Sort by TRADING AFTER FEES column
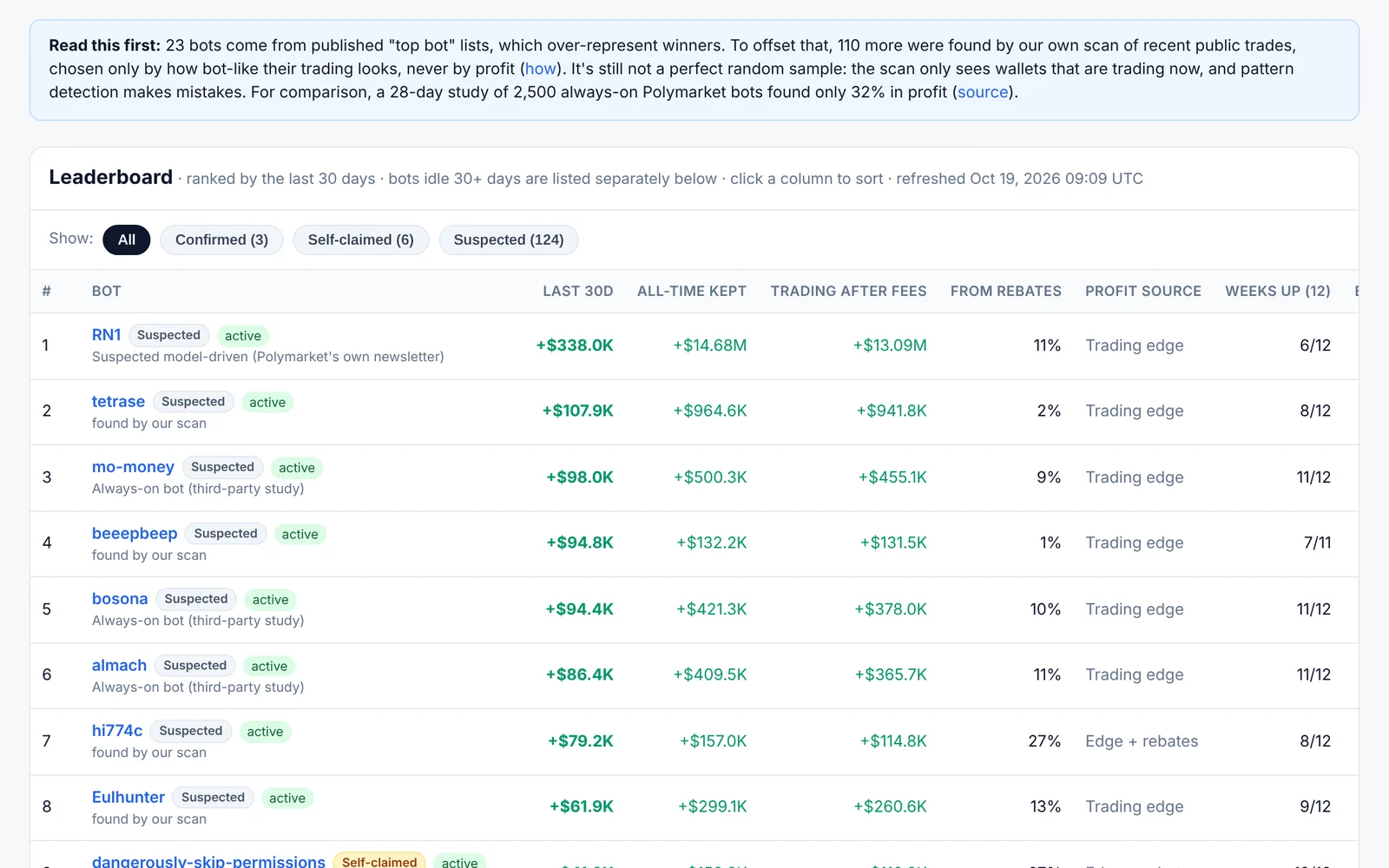The width and height of the screenshot is (1389, 868). click(x=849, y=292)
